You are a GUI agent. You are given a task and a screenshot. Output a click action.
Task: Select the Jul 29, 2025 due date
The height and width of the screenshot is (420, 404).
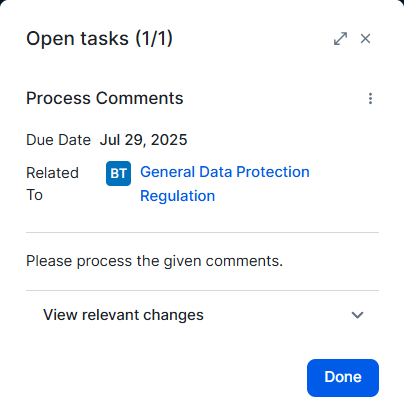(x=143, y=140)
